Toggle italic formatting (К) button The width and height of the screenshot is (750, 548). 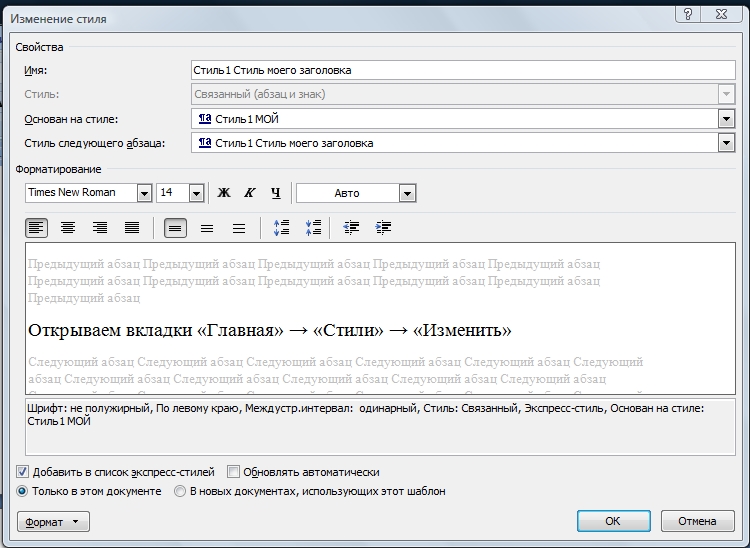(250, 193)
